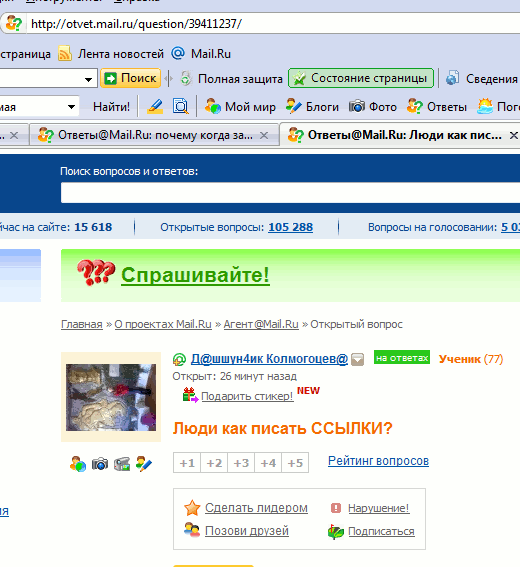Click the Позови друзей link

[x=247, y=531]
